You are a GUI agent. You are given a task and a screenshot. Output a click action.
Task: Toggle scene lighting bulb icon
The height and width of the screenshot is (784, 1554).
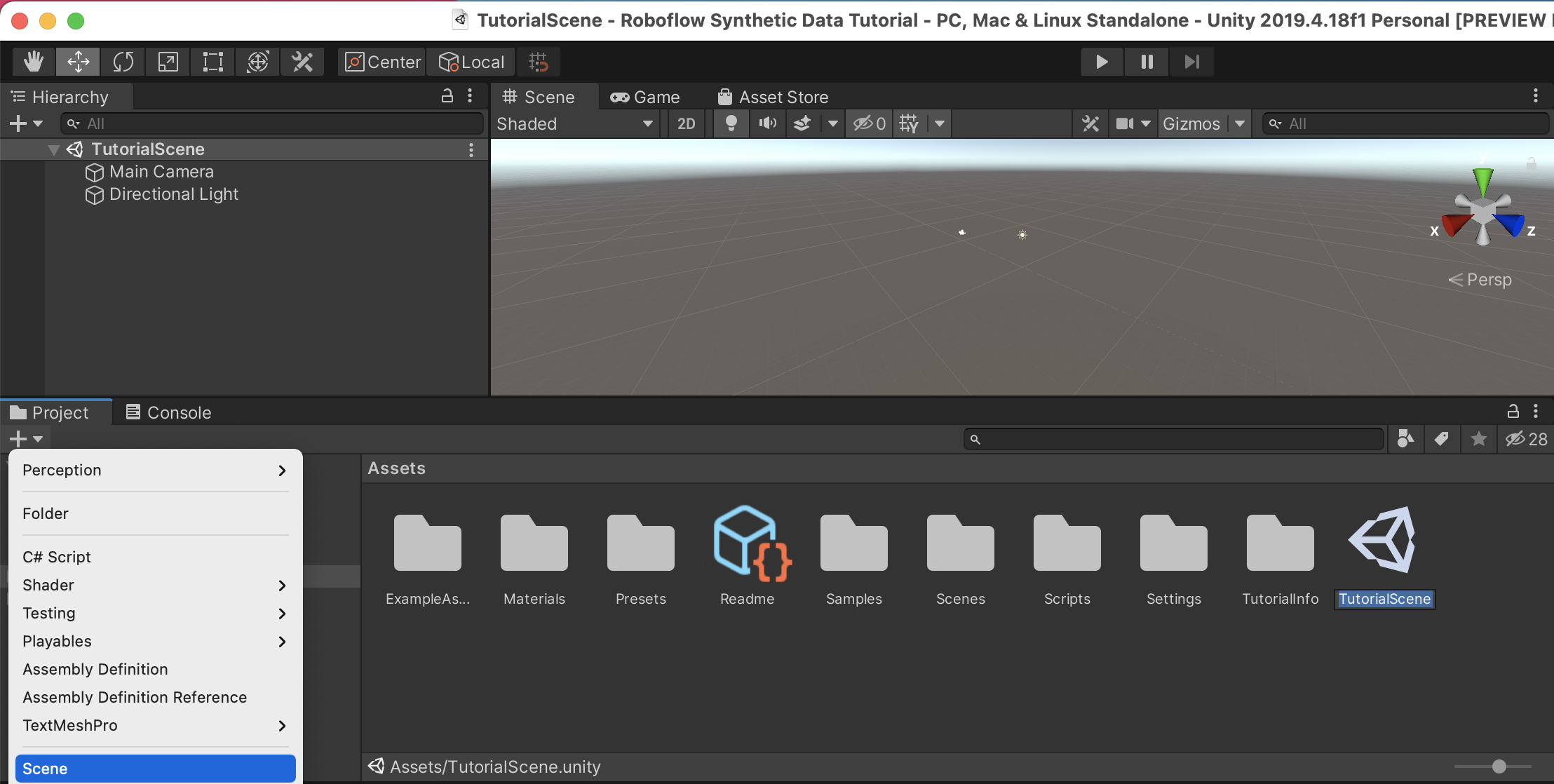point(731,123)
